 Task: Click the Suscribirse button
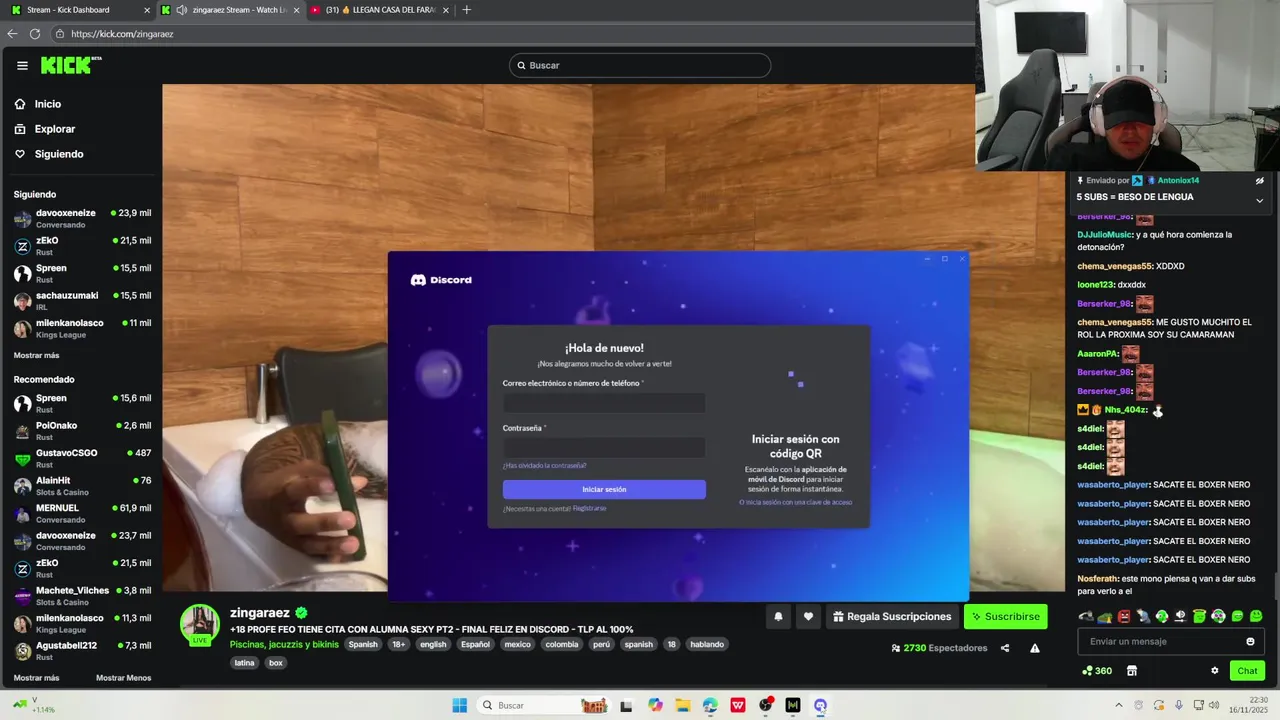click(x=1005, y=617)
